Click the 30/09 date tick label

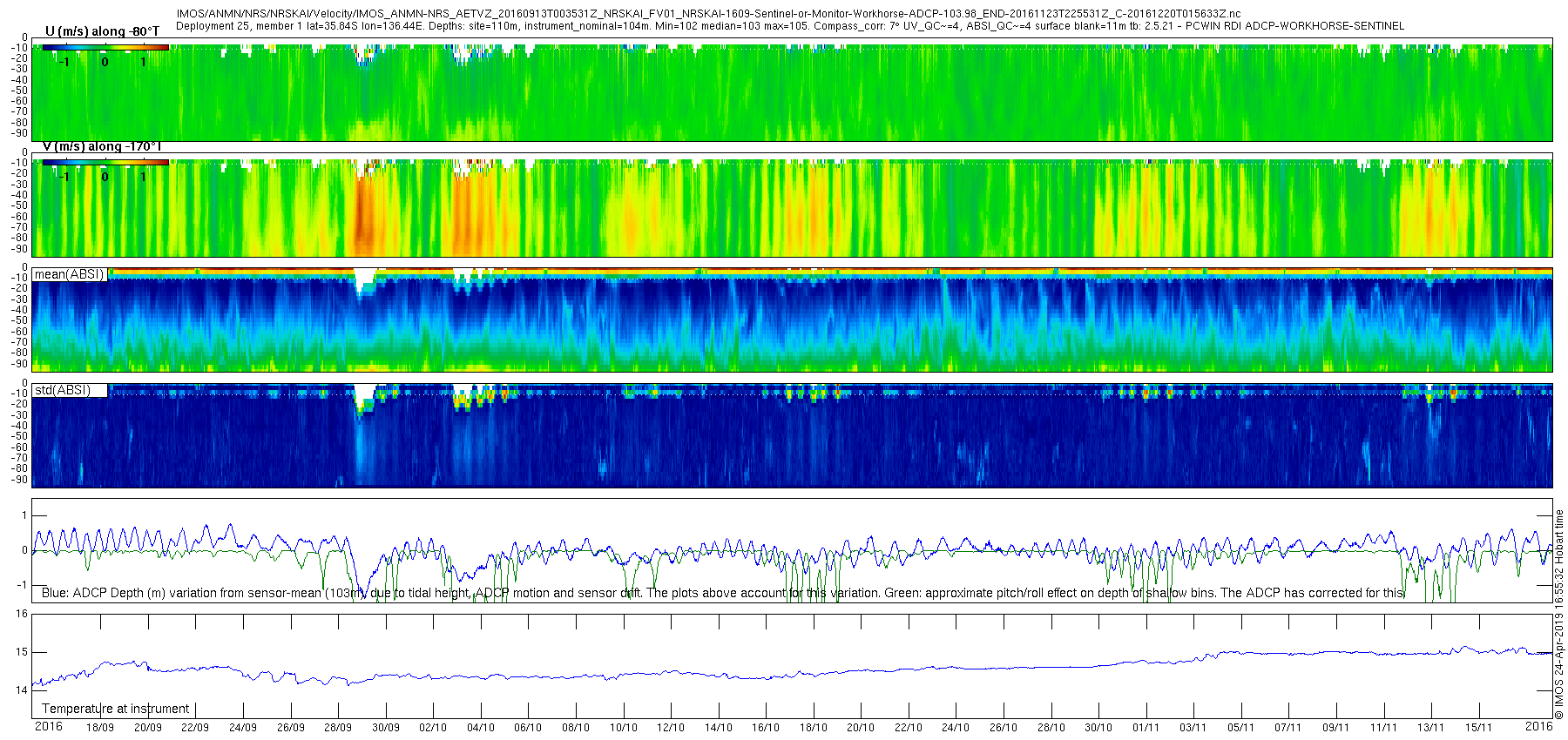click(x=386, y=728)
